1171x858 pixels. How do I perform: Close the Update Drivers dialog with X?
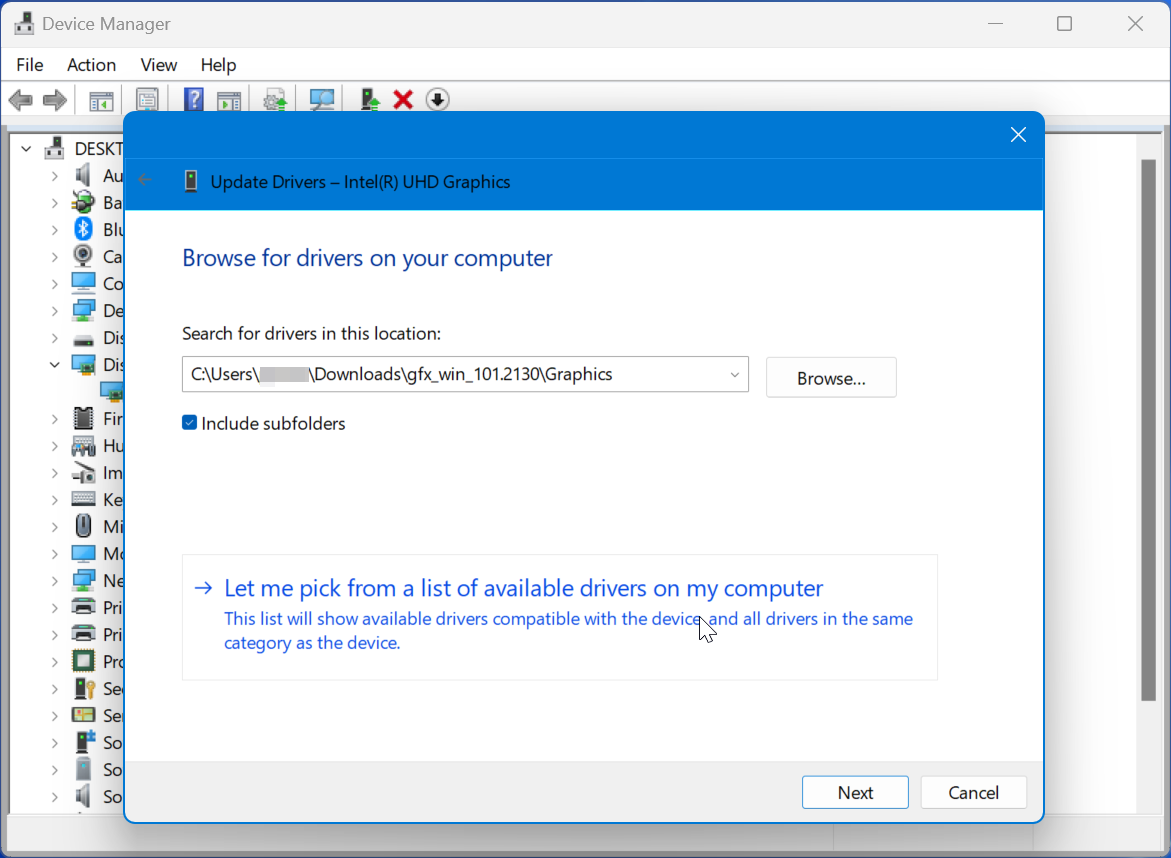(1018, 134)
